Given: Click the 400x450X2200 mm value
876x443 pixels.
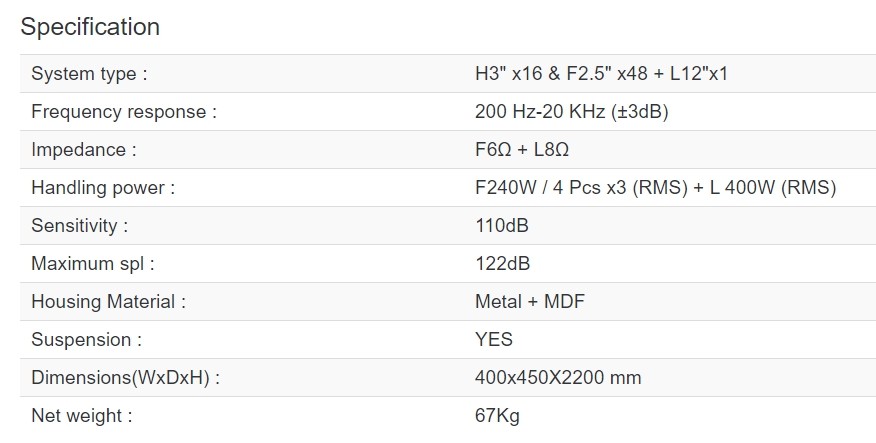Looking at the screenshot, I should 558,378.
